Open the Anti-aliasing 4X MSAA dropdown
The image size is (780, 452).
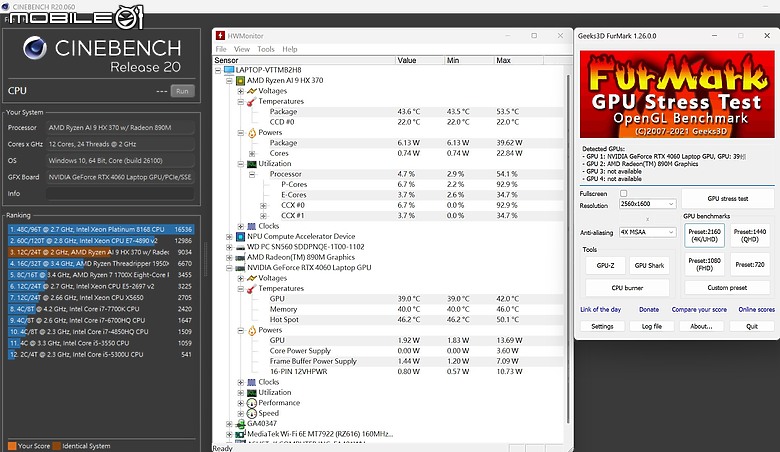point(647,232)
